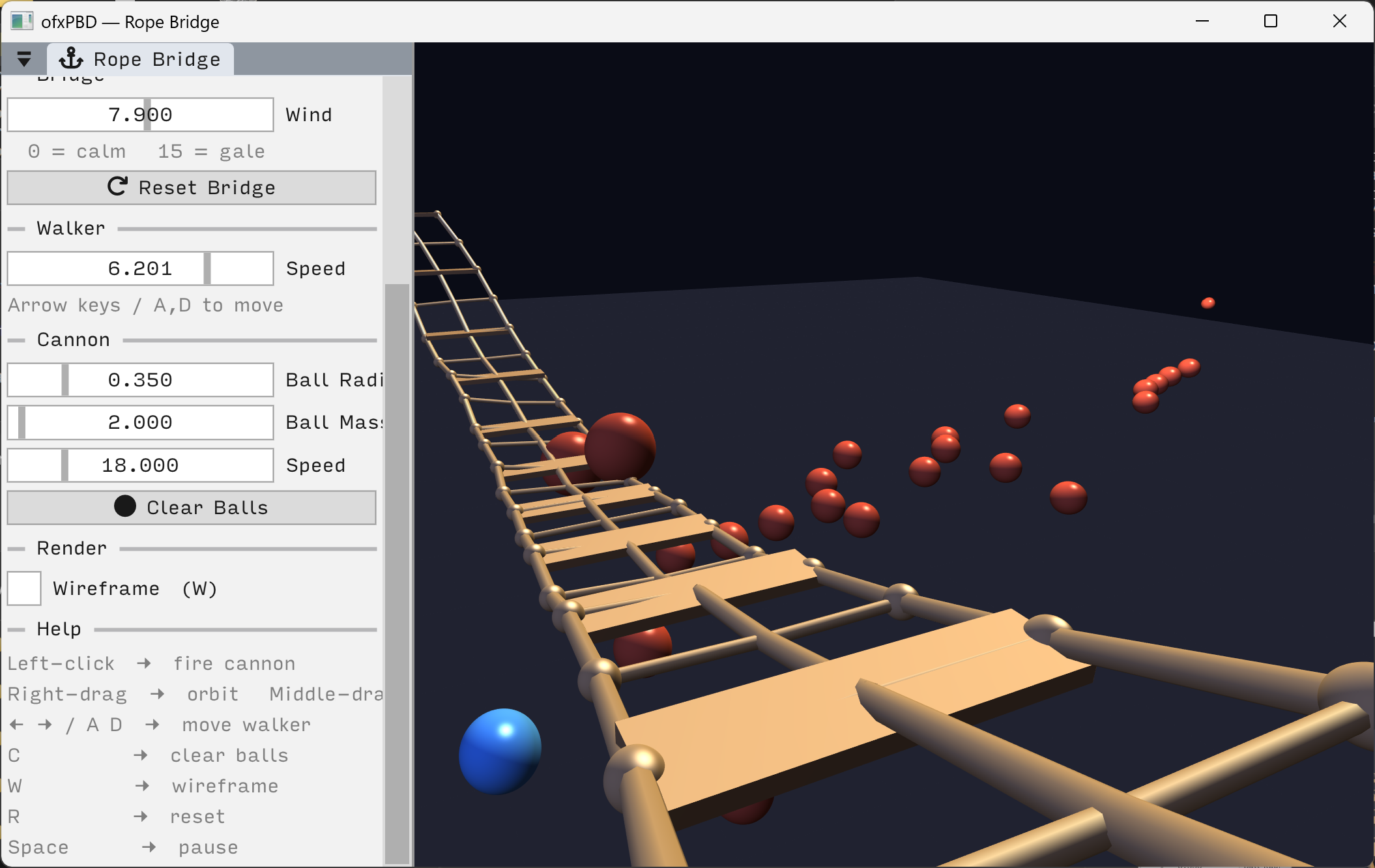Collapse the Walker section header
1375x868 pixels.
192,229
